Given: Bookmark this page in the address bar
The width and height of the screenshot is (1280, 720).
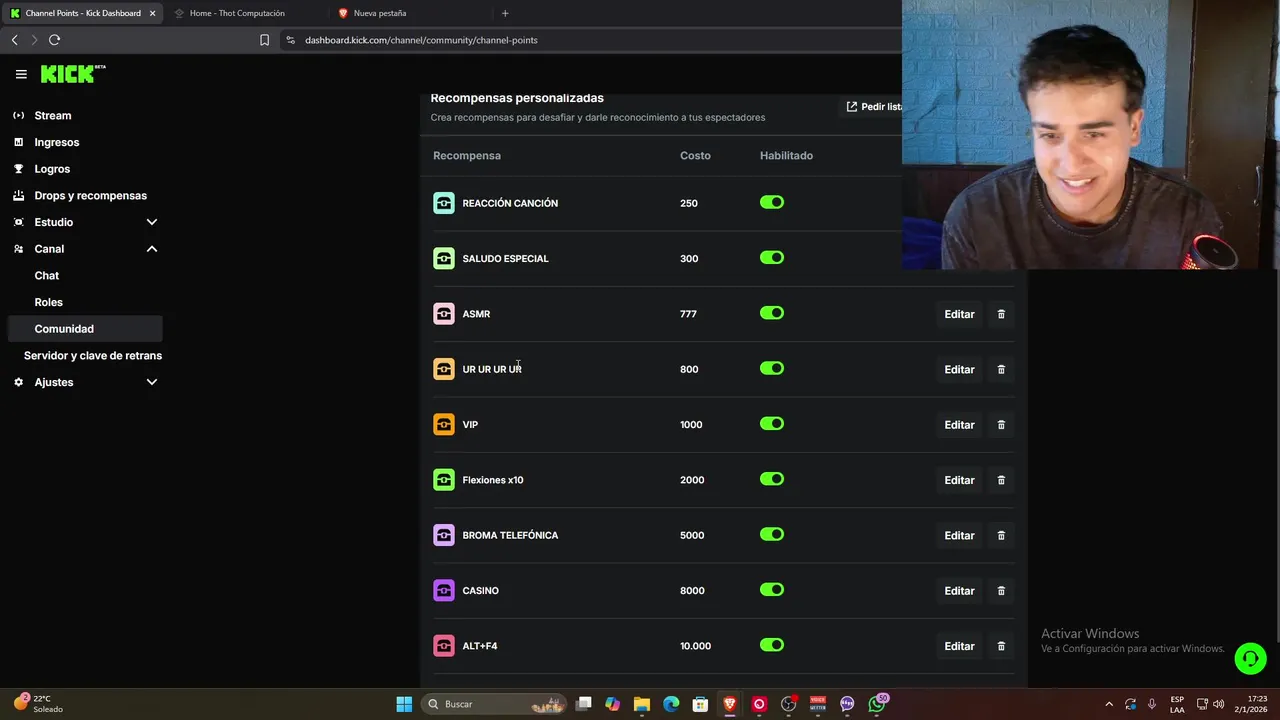Looking at the screenshot, I should click(264, 40).
